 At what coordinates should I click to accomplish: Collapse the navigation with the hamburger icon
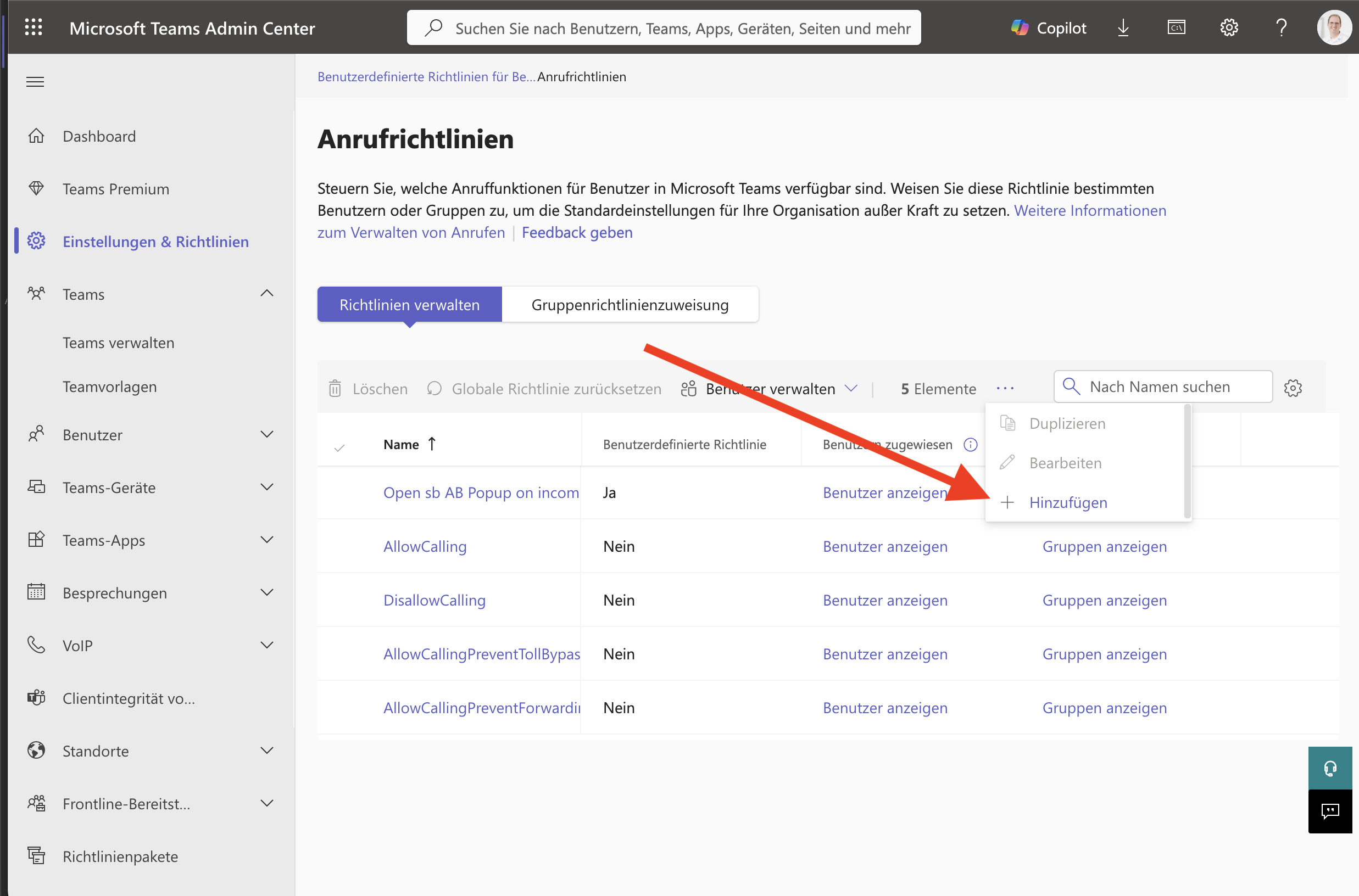point(34,81)
